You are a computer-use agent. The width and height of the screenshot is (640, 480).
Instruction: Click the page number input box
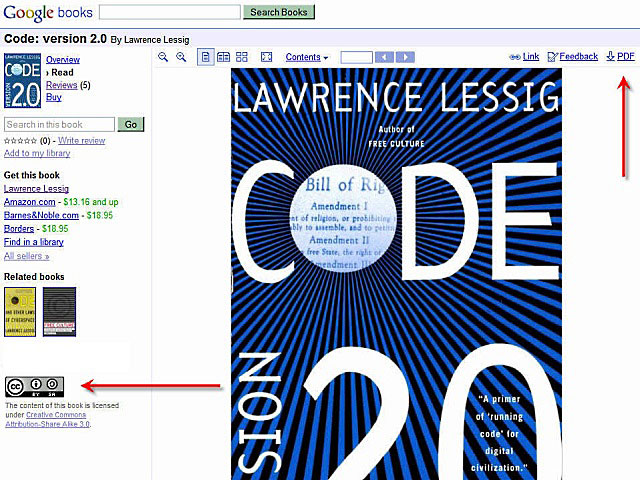356,57
